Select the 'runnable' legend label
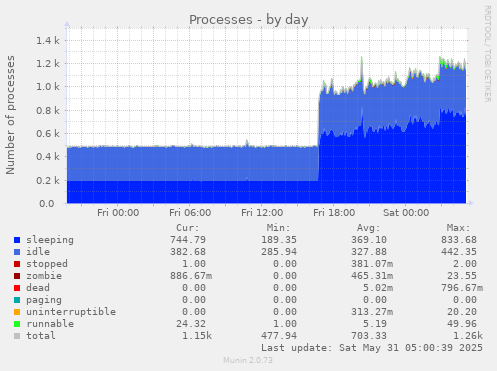 pyautogui.click(x=50, y=324)
